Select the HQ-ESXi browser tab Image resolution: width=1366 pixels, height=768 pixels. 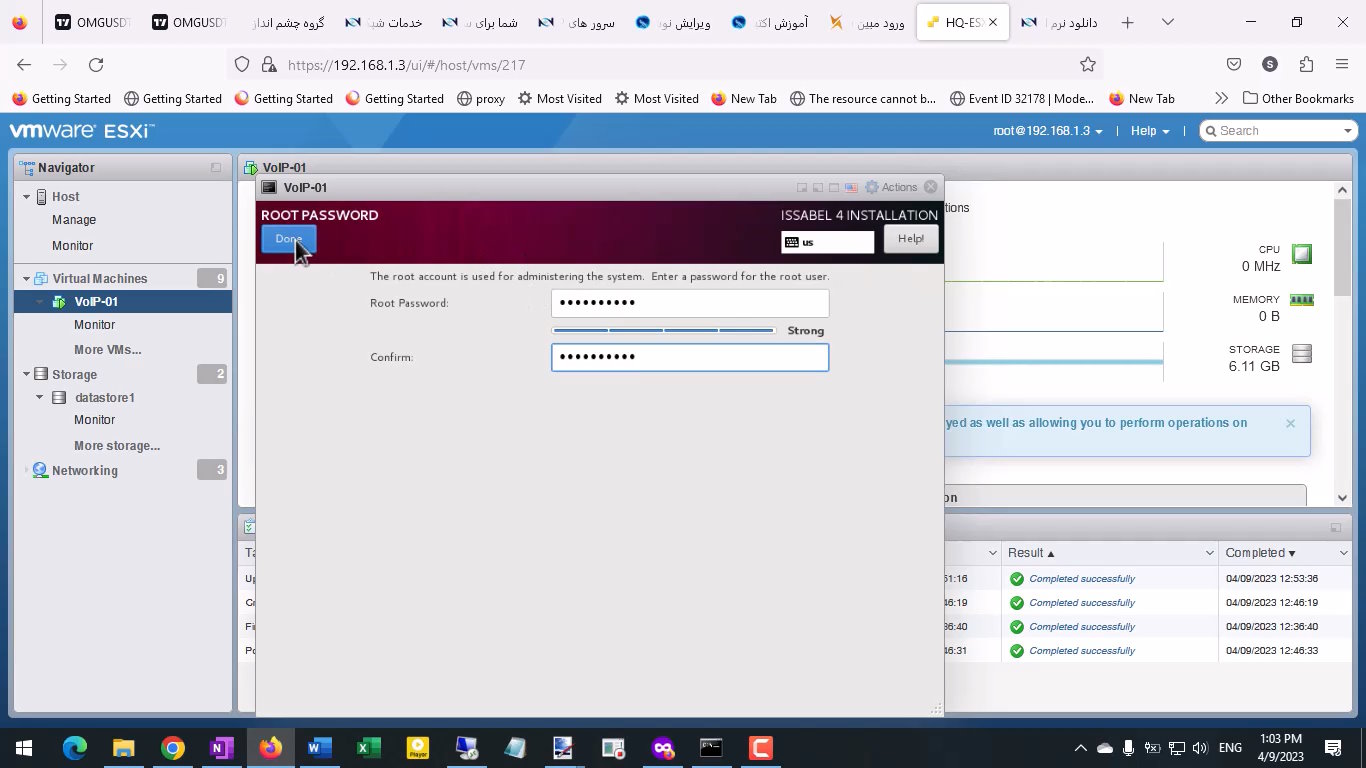963,22
